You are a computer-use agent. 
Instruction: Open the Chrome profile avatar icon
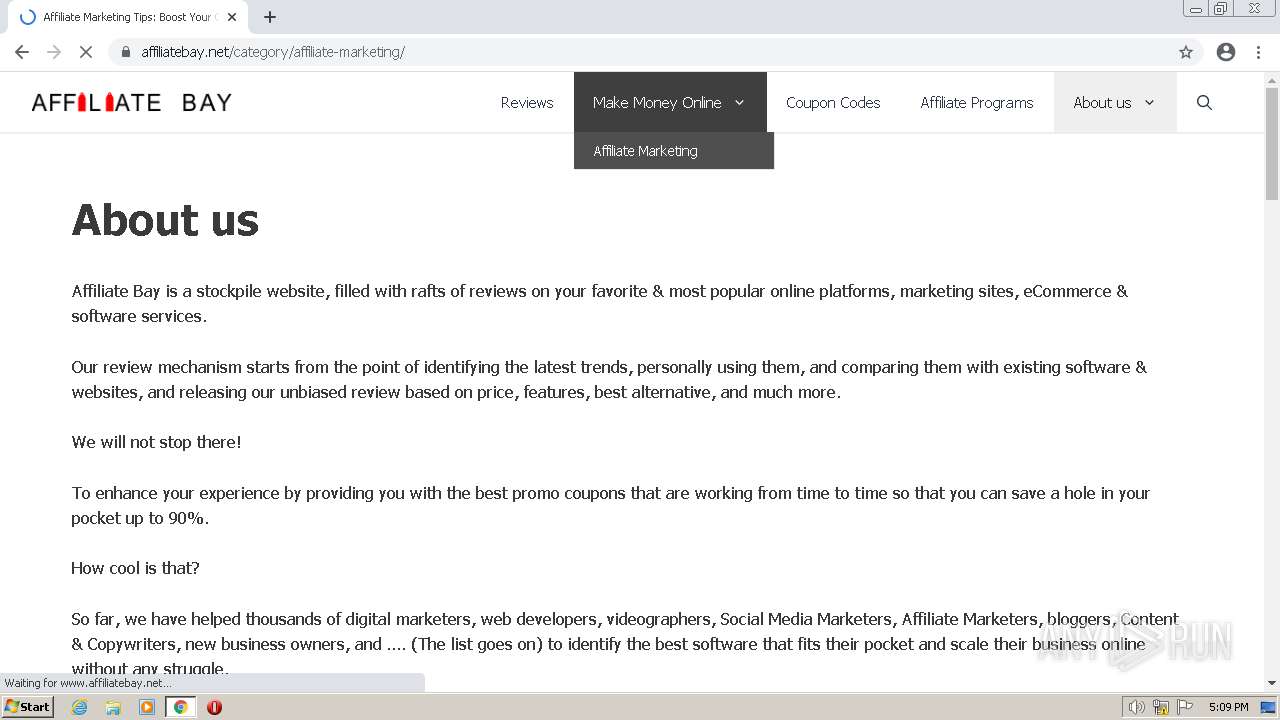pos(1226,52)
